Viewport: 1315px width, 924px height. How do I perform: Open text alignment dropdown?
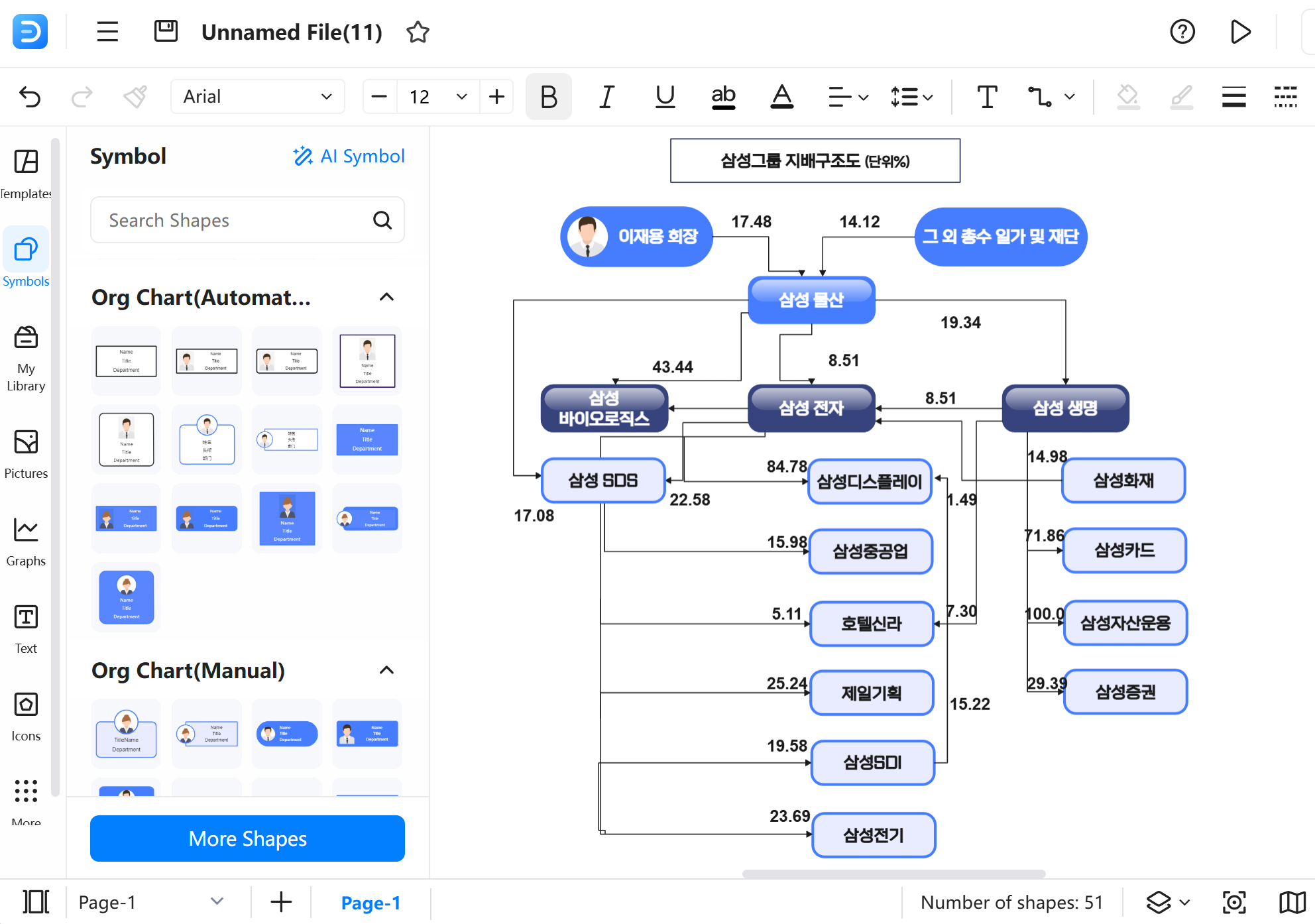click(848, 97)
